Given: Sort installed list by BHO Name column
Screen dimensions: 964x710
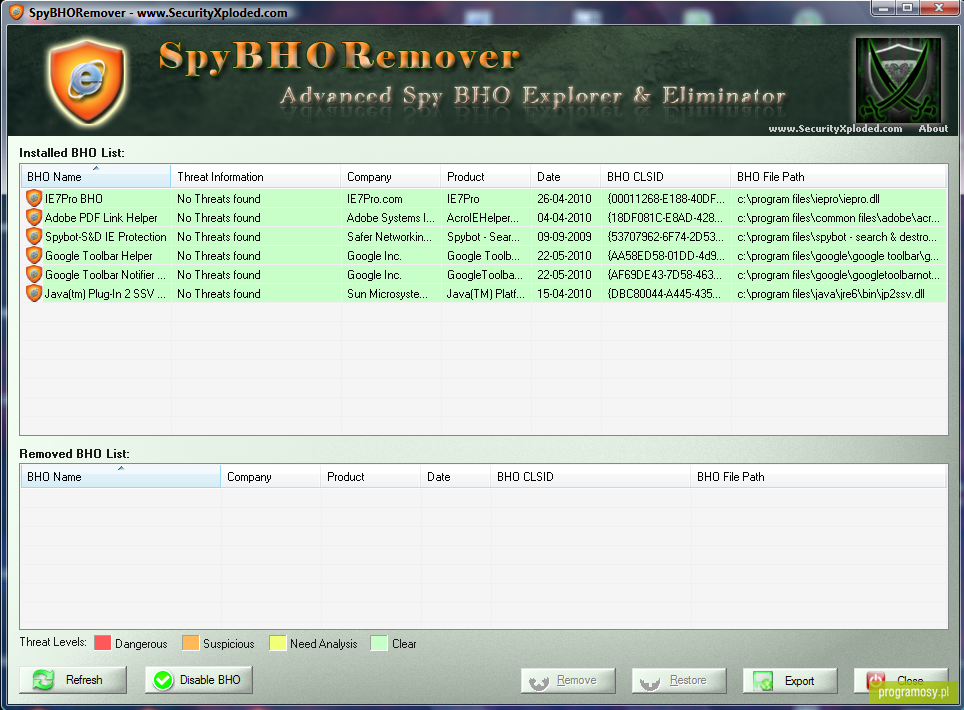Looking at the screenshot, I should (x=96, y=176).
